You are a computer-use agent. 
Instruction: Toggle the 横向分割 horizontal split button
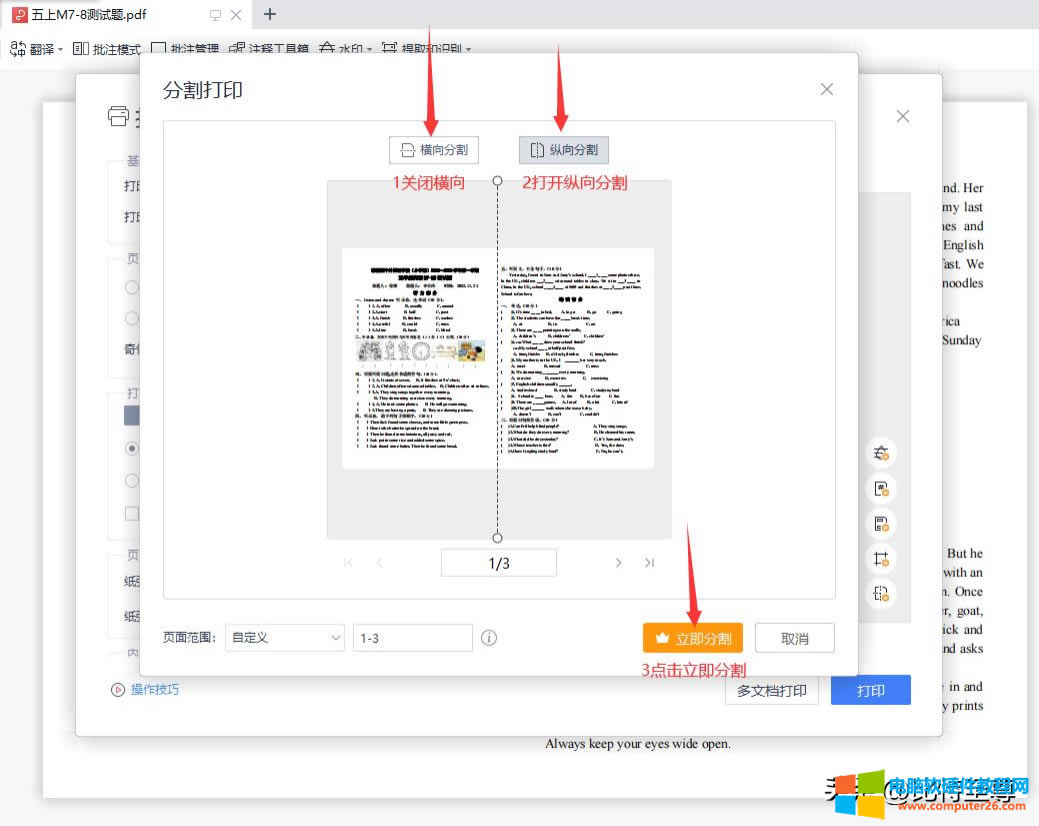pyautogui.click(x=434, y=150)
